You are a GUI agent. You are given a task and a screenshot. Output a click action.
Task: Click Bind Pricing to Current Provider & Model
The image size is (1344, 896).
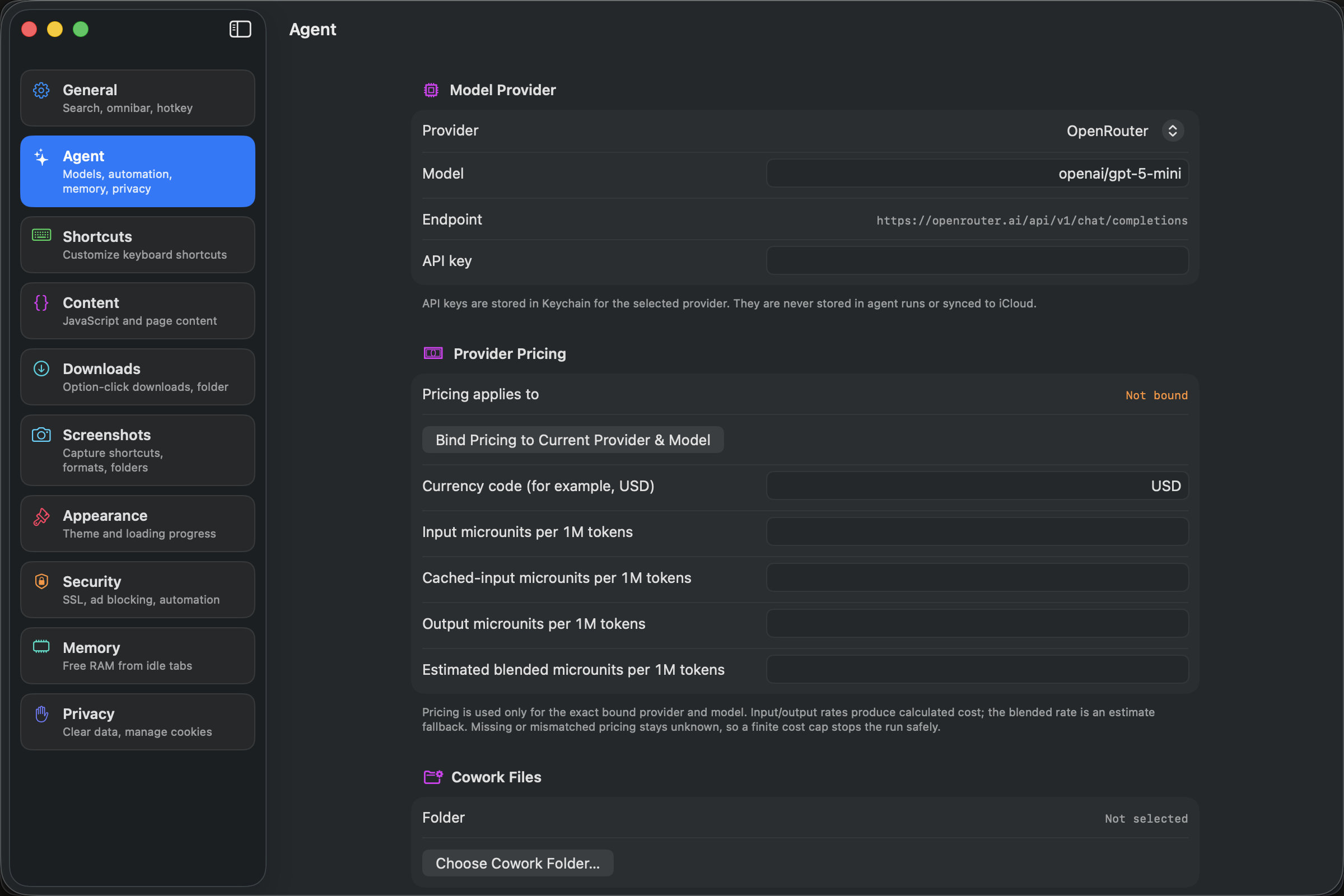(x=572, y=440)
